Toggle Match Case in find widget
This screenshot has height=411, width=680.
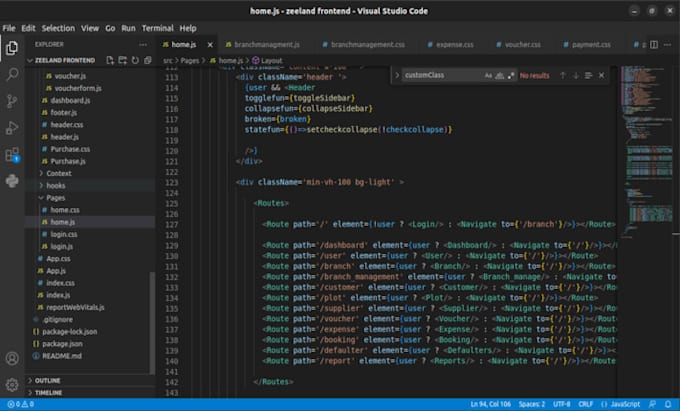tap(488, 75)
